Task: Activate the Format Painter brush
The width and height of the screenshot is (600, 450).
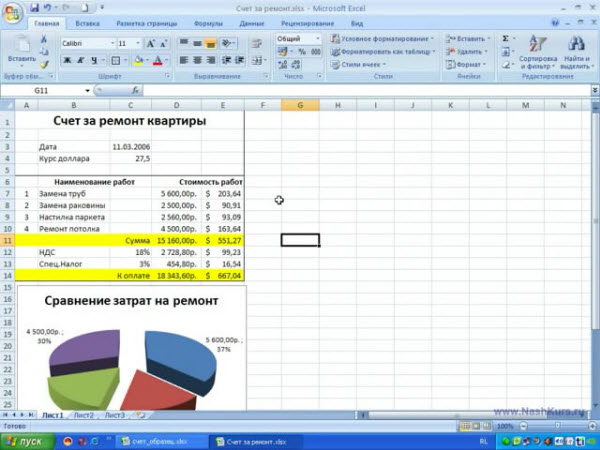Action: [44, 64]
